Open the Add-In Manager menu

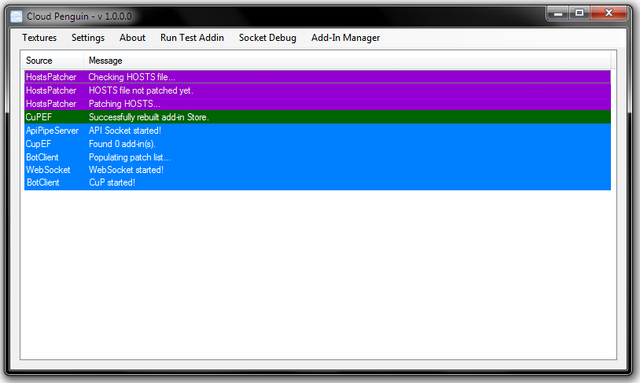tap(345, 38)
